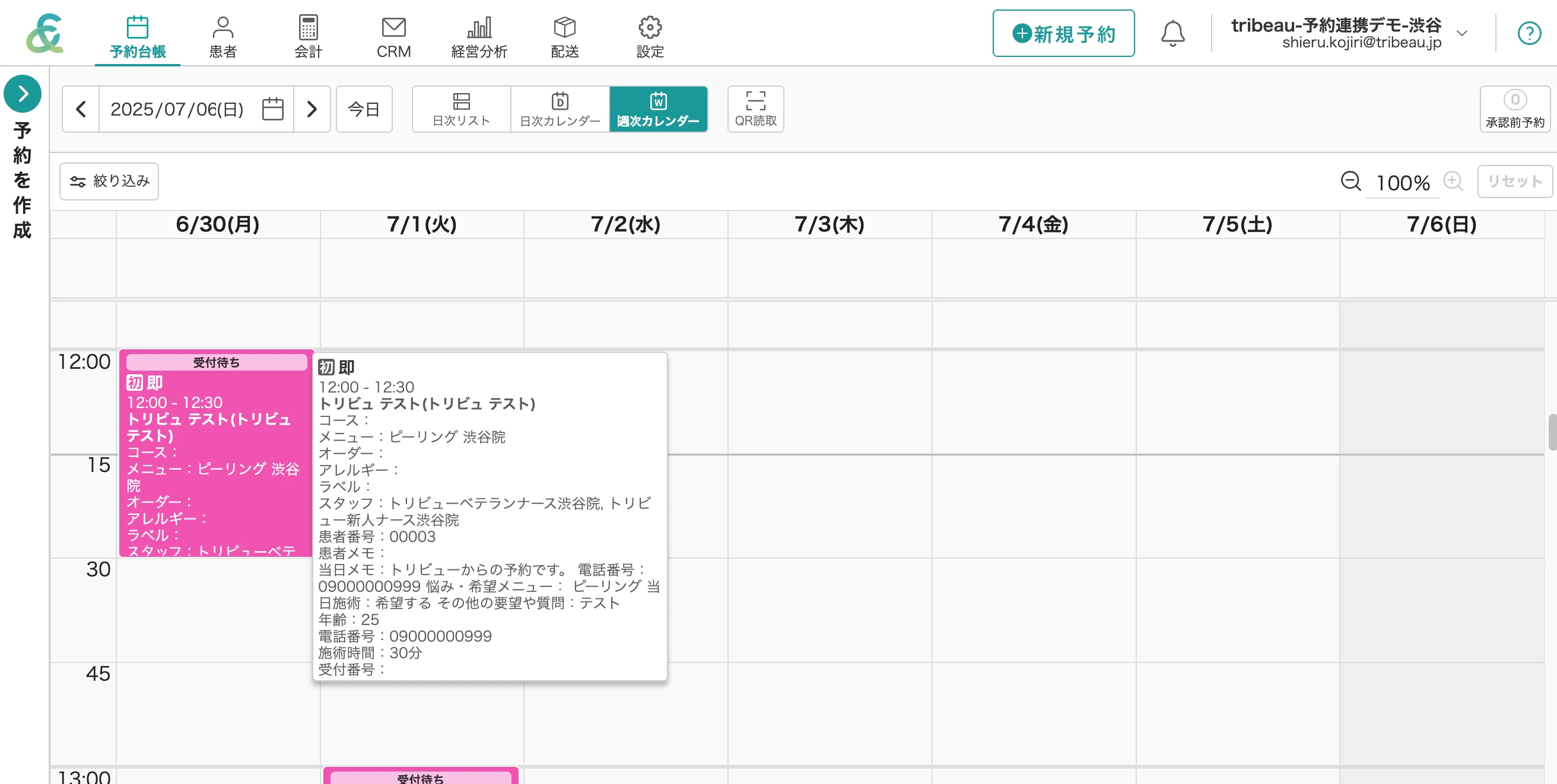The height and width of the screenshot is (784, 1557).
Task: Click the QR読取 scan button
Action: (755, 109)
